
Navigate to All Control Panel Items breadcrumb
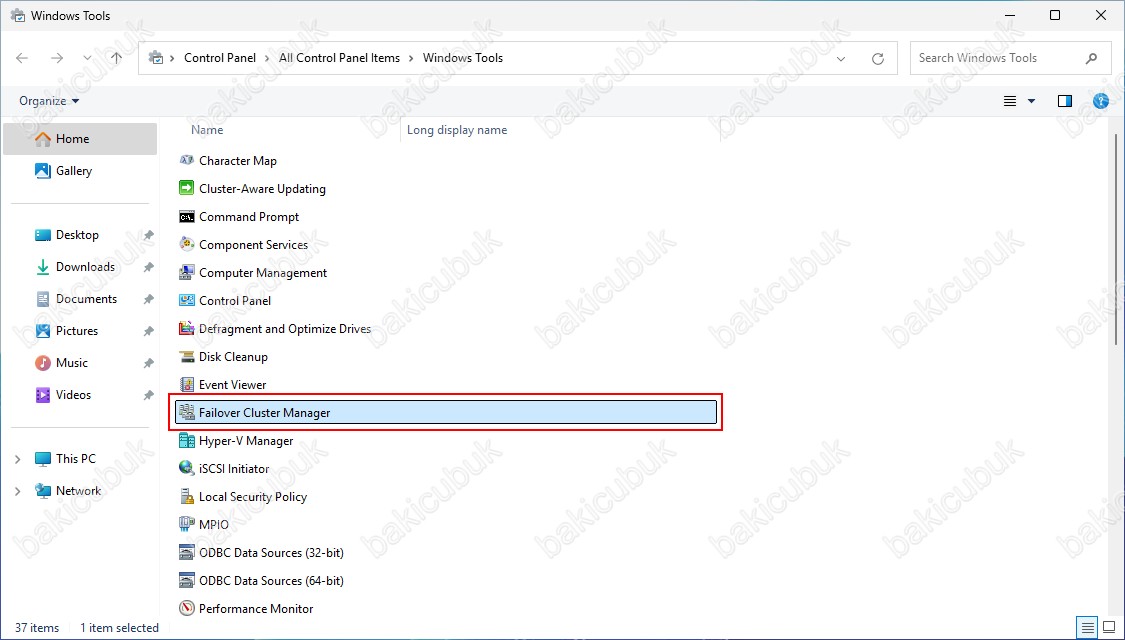click(339, 58)
